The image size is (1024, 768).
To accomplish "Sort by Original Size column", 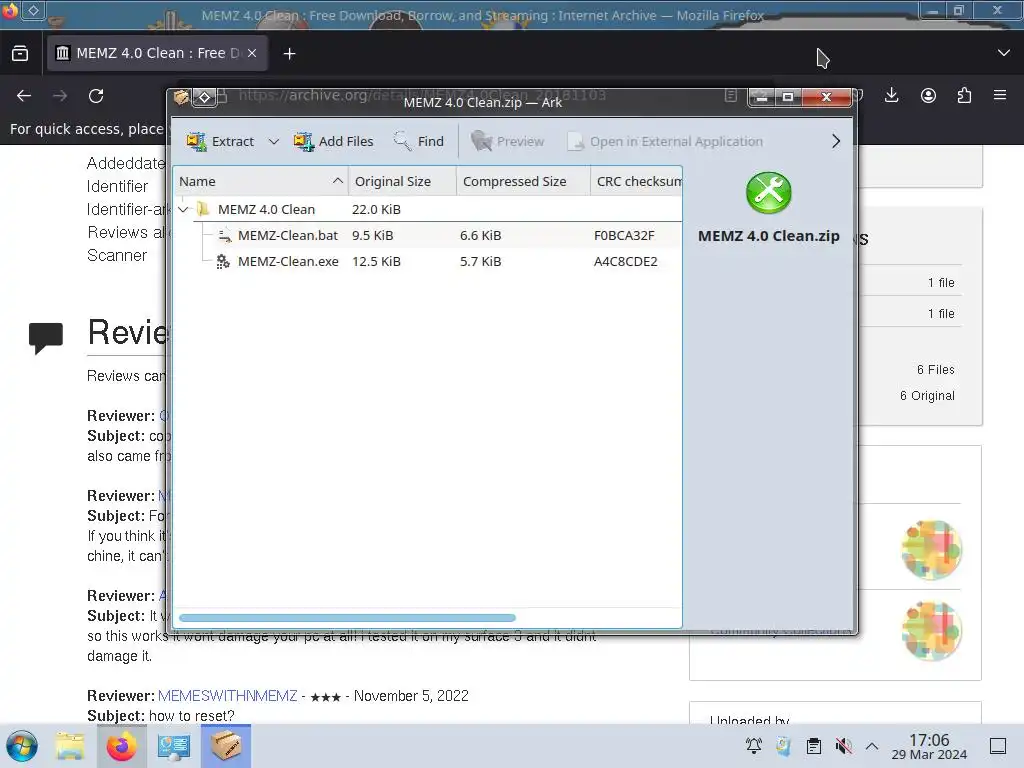I will click(x=402, y=182).
